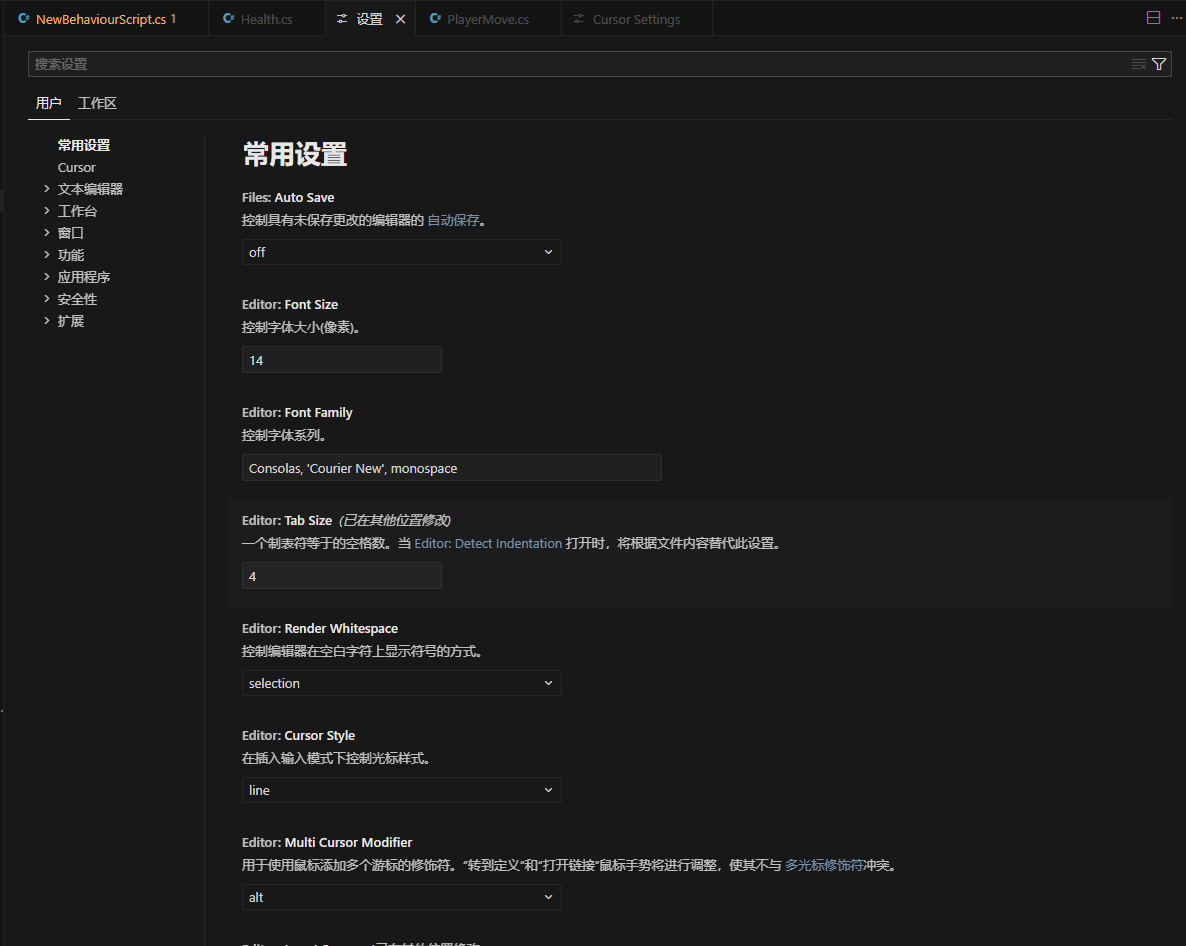Image resolution: width=1186 pixels, height=946 pixels.
Task: Select 常用设置 in the settings tree
Action: coord(84,145)
